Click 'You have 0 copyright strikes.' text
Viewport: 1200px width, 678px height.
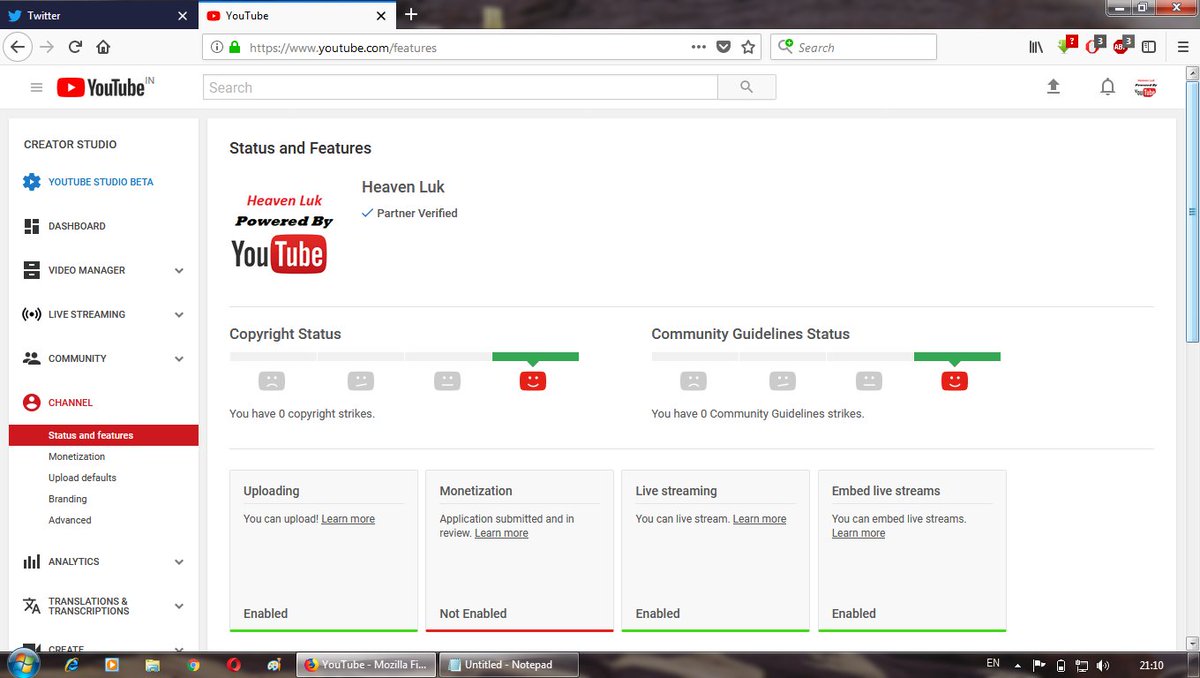(302, 413)
